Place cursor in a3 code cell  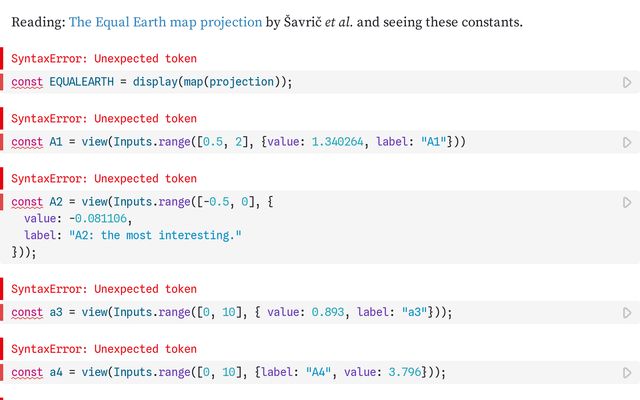click(x=320, y=312)
